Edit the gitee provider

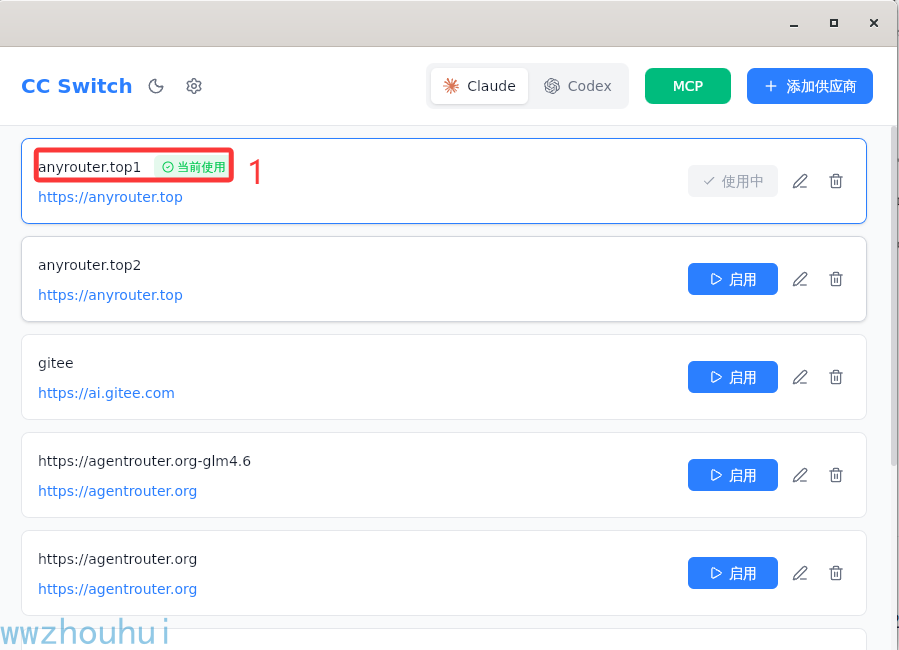pyautogui.click(x=800, y=377)
